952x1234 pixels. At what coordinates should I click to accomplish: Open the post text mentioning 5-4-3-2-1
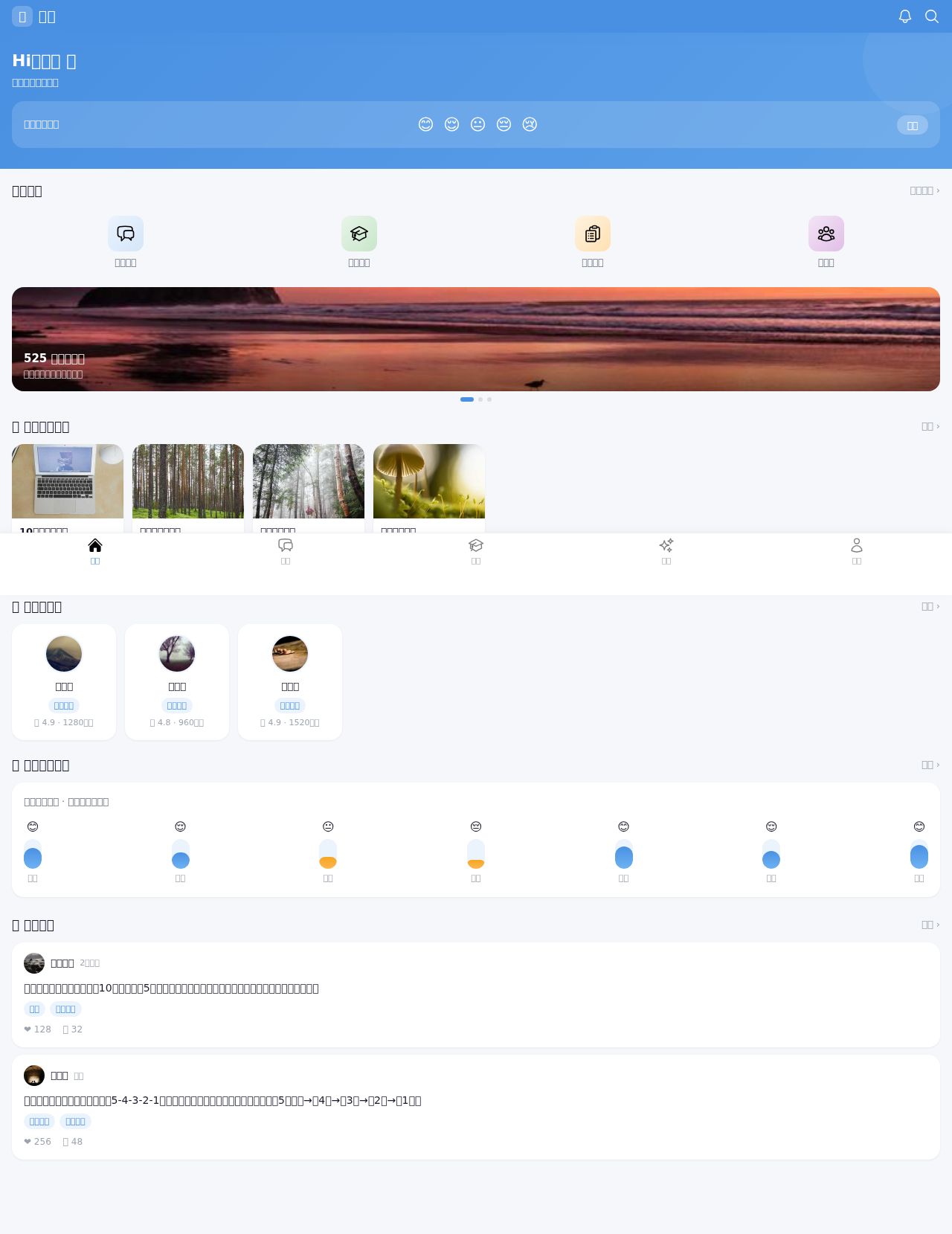coord(222,1101)
